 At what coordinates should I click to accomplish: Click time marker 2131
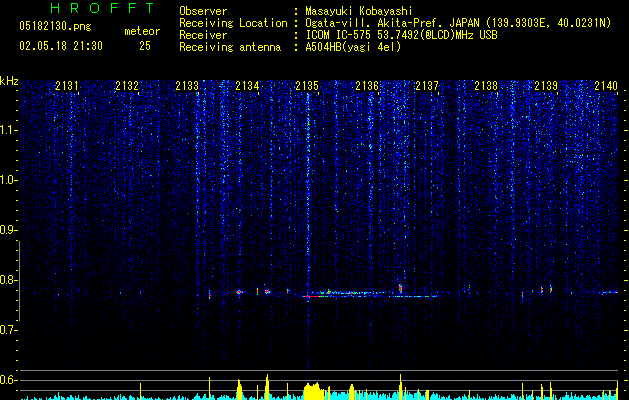pyautogui.click(x=67, y=86)
